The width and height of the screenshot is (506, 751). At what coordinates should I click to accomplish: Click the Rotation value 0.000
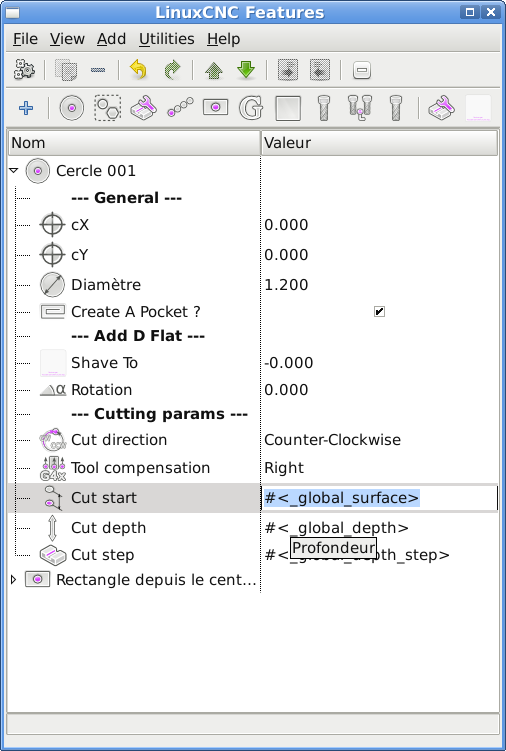tap(286, 390)
